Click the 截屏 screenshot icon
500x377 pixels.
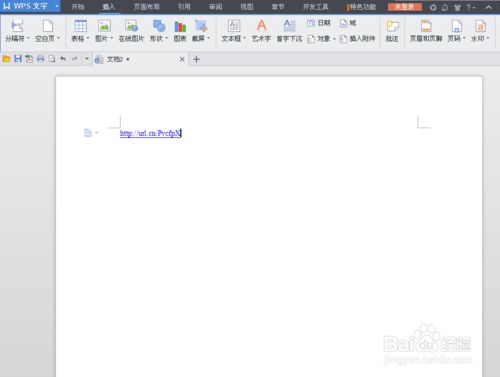point(201,26)
